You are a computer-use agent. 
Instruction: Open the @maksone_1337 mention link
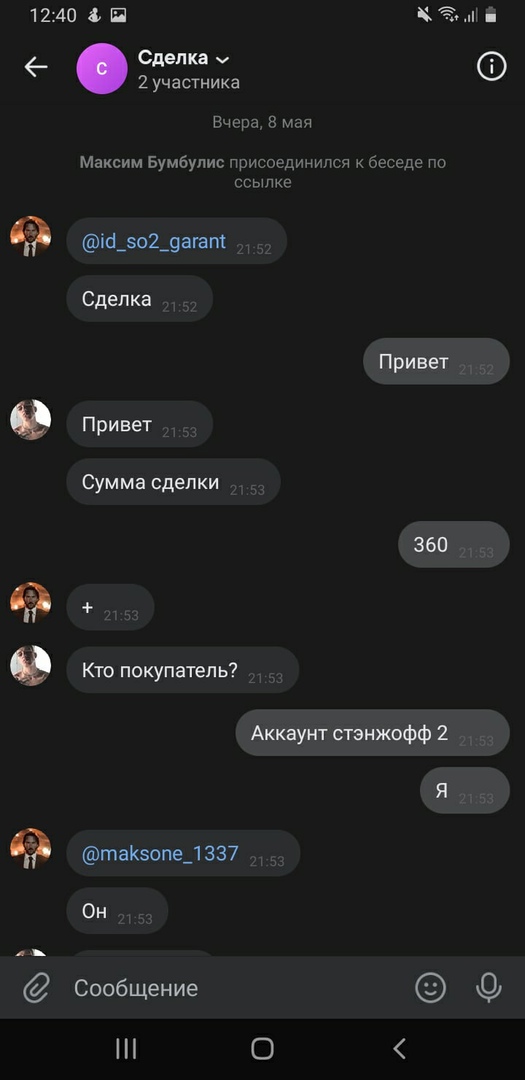[x=160, y=853]
